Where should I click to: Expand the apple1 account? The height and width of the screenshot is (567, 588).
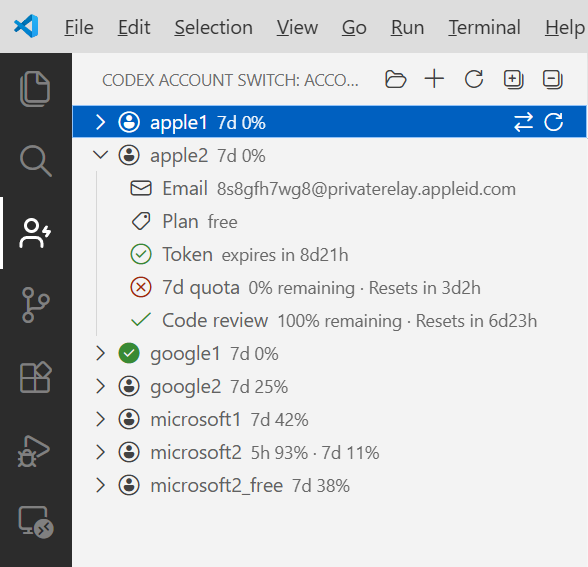(x=100, y=122)
